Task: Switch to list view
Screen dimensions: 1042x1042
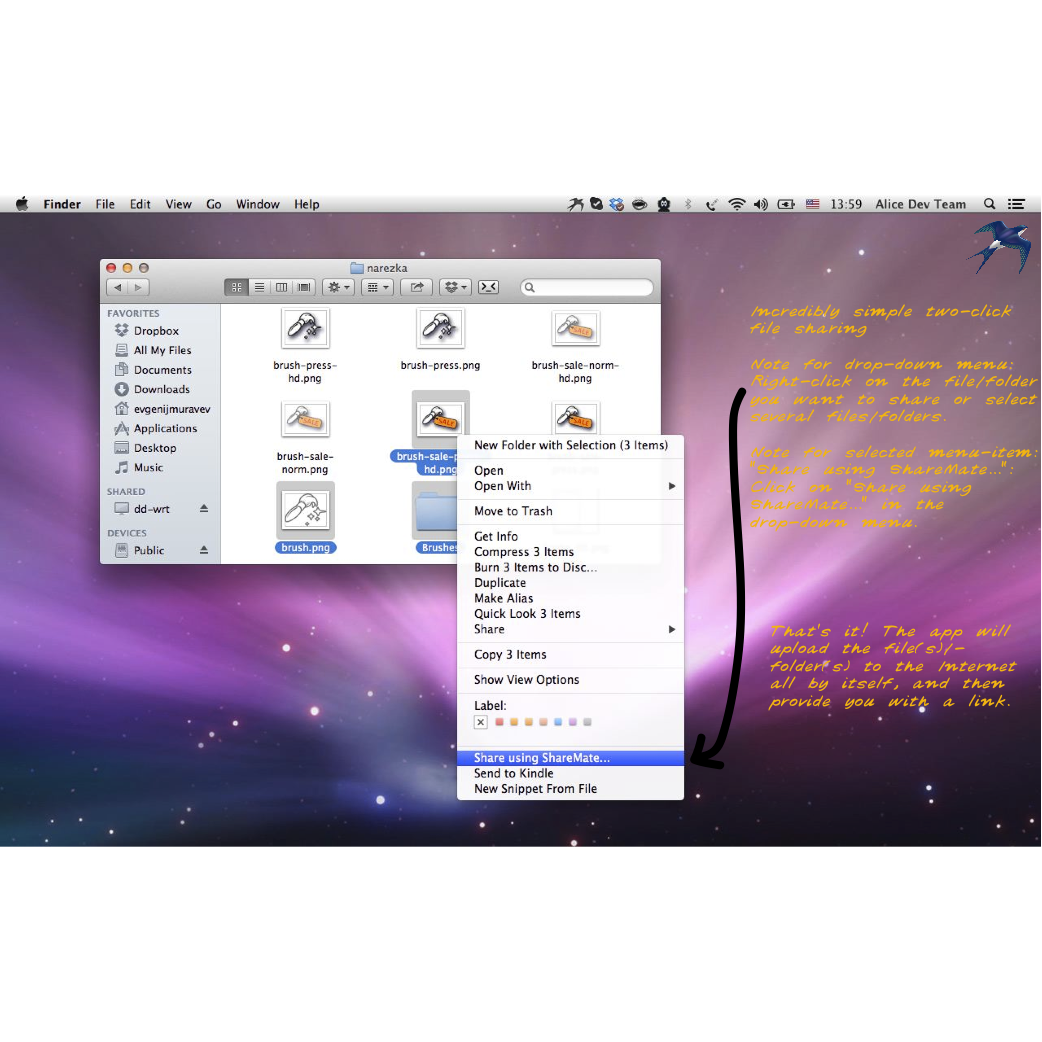Action: 259,287
